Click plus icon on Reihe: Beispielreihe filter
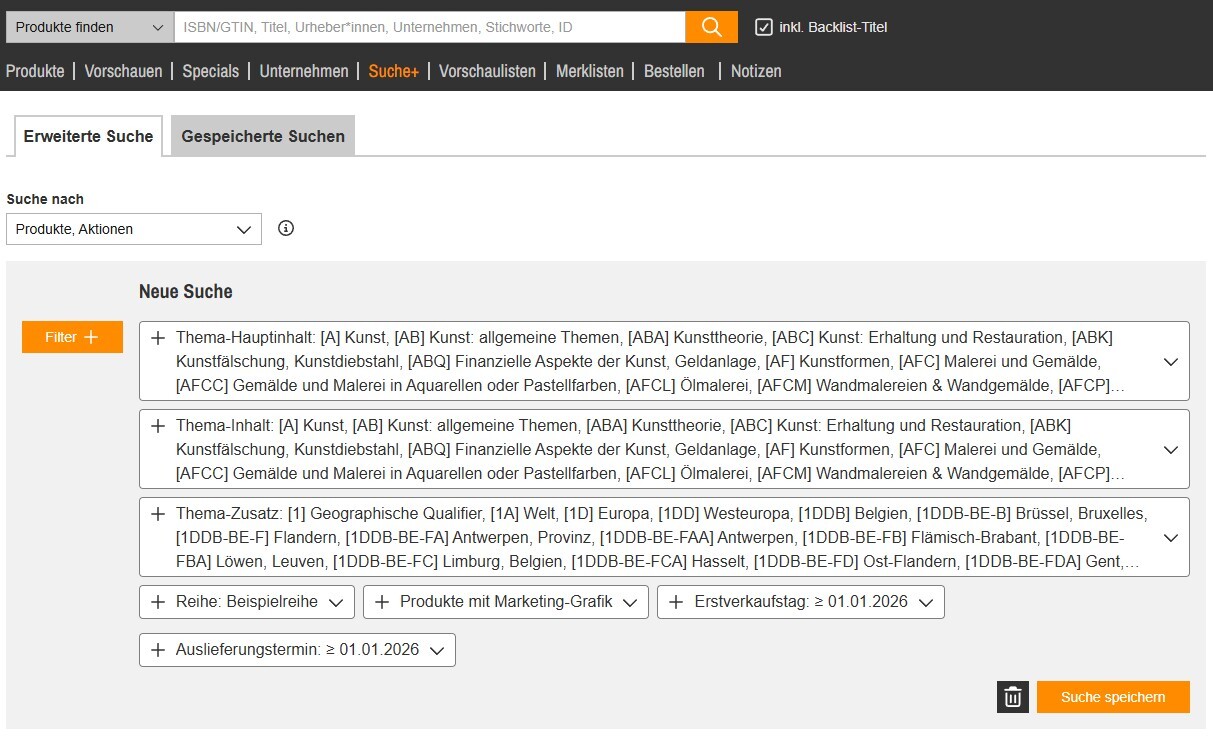The image size is (1213, 742). pos(157,602)
